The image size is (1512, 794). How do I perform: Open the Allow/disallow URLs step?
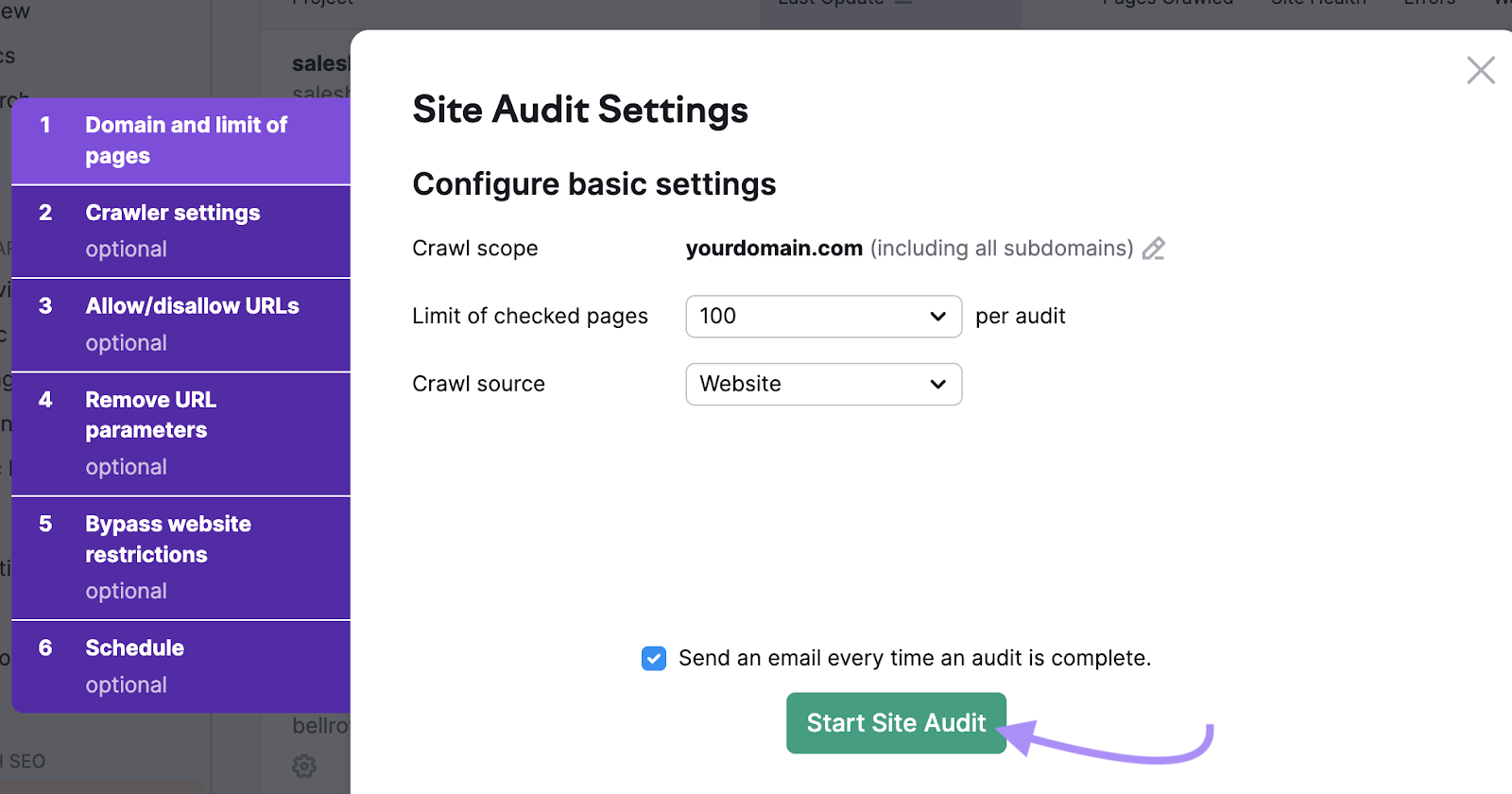click(180, 324)
